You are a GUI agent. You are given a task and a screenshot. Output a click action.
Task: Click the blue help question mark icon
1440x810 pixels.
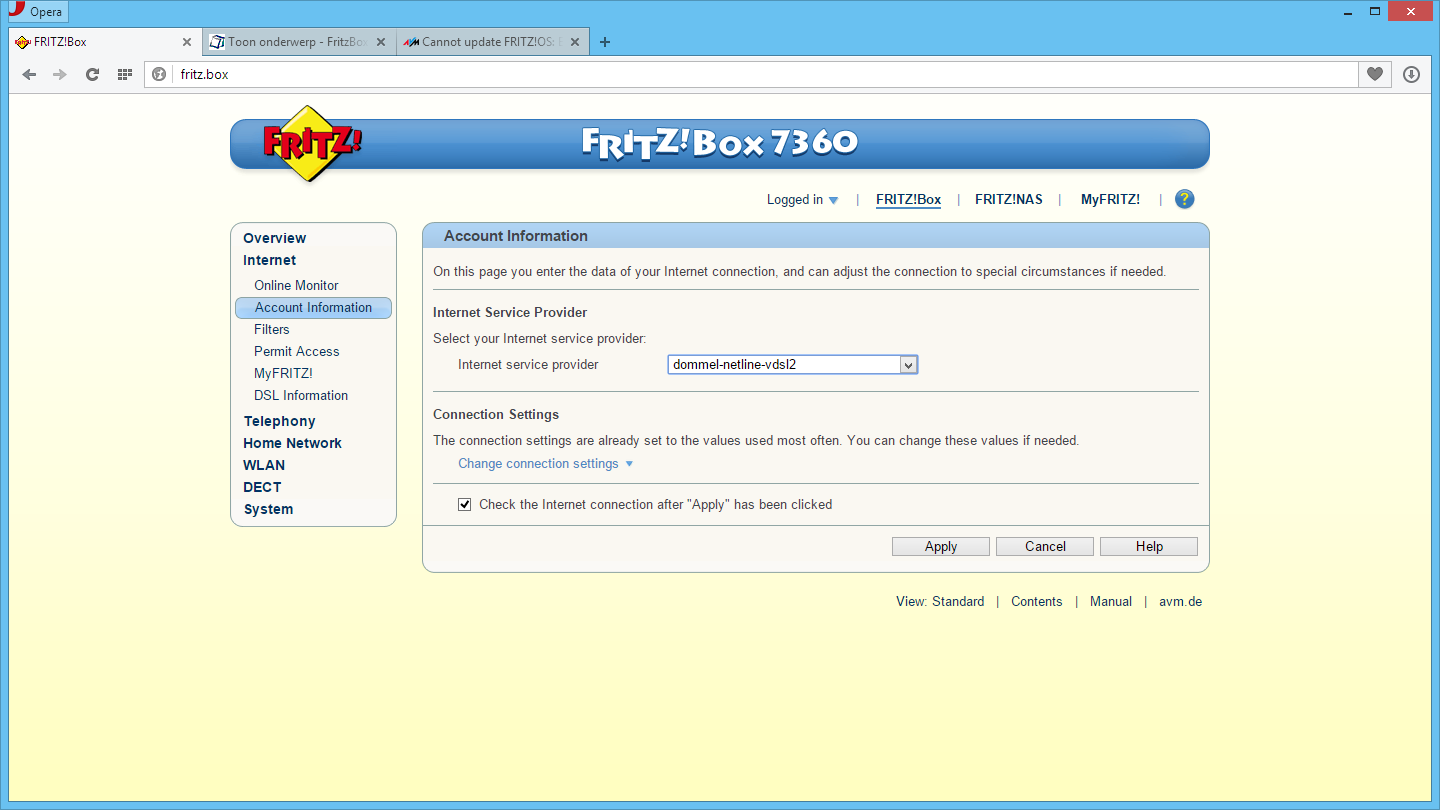(1184, 199)
